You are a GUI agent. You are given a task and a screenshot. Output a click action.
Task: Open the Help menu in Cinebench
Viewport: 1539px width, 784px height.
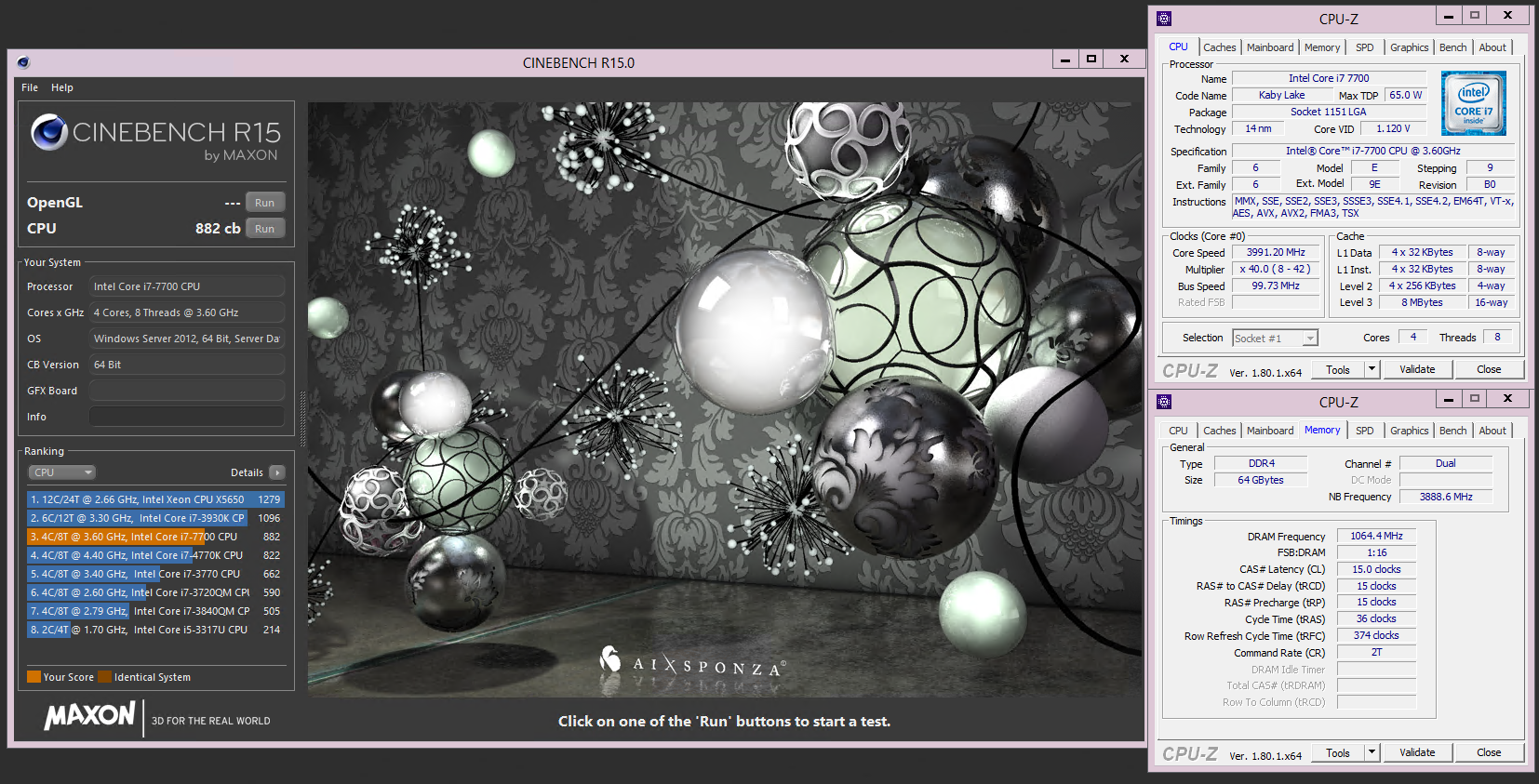[x=62, y=87]
